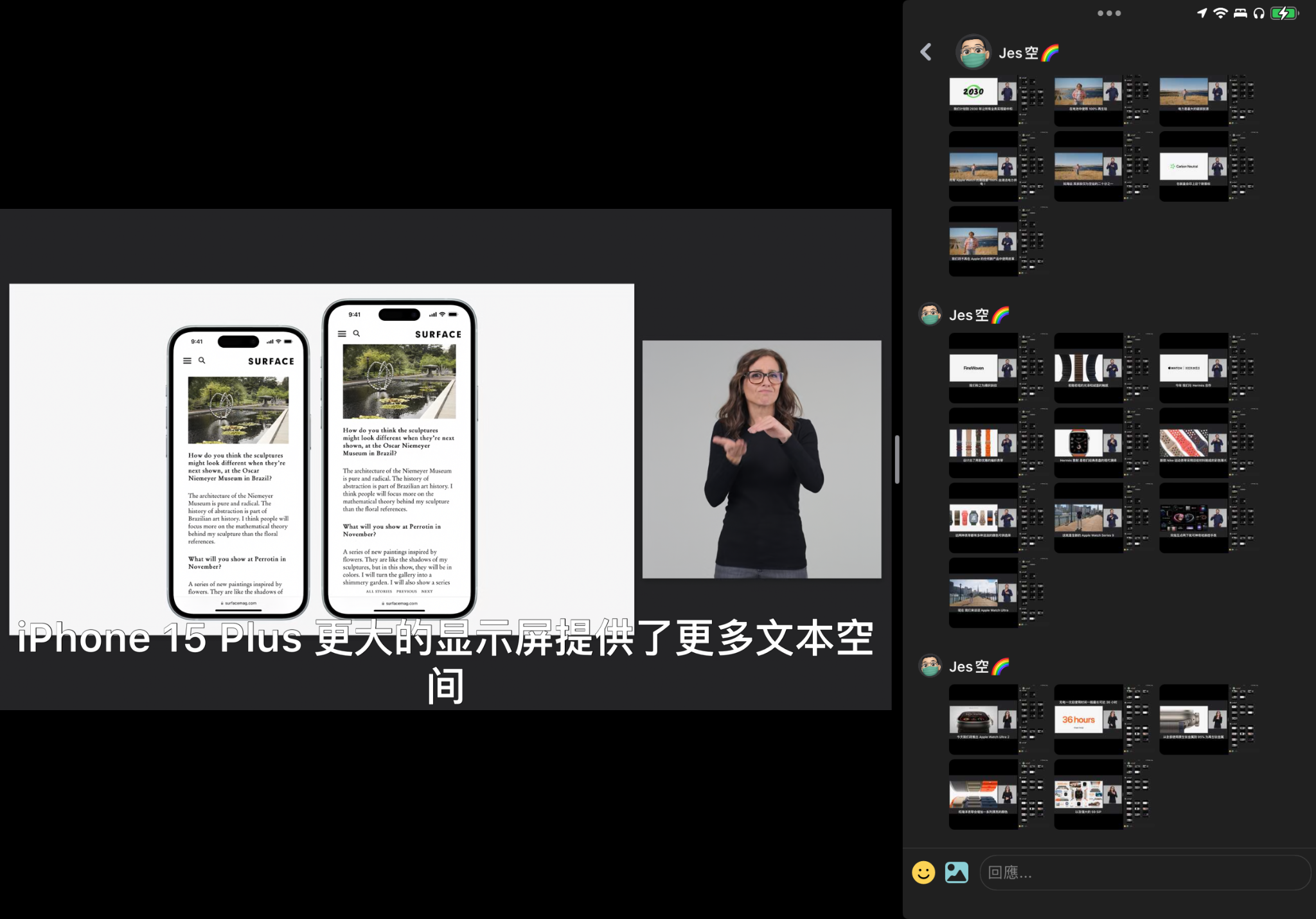Tap the Wi-Fi status icon

pos(1220,13)
